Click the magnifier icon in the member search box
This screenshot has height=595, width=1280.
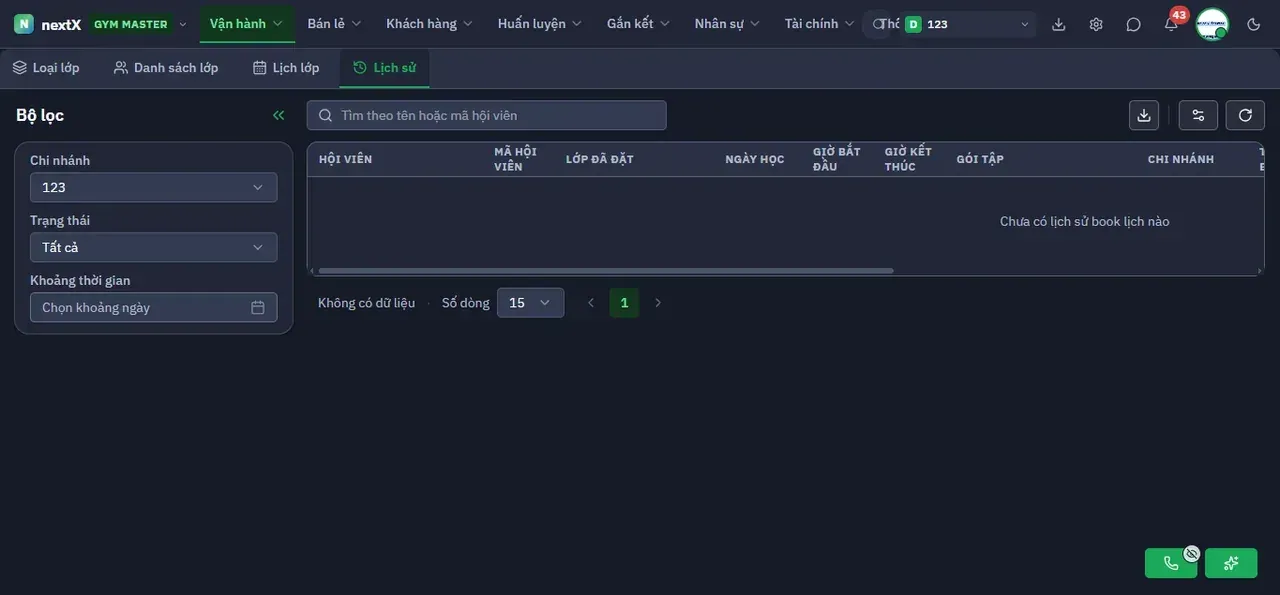point(325,115)
